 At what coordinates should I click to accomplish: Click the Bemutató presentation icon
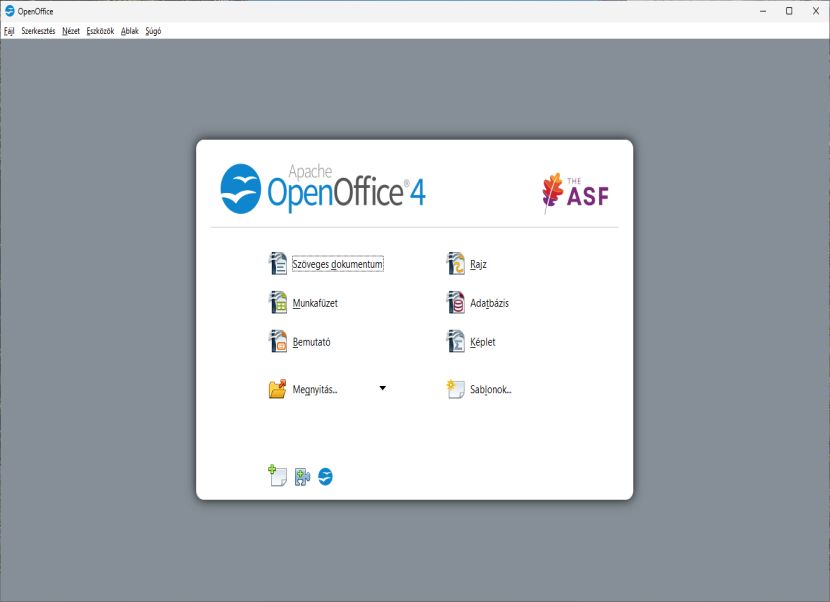[278, 342]
